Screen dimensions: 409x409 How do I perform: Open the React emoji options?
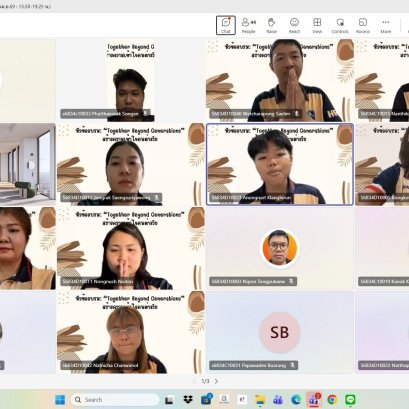[294, 25]
